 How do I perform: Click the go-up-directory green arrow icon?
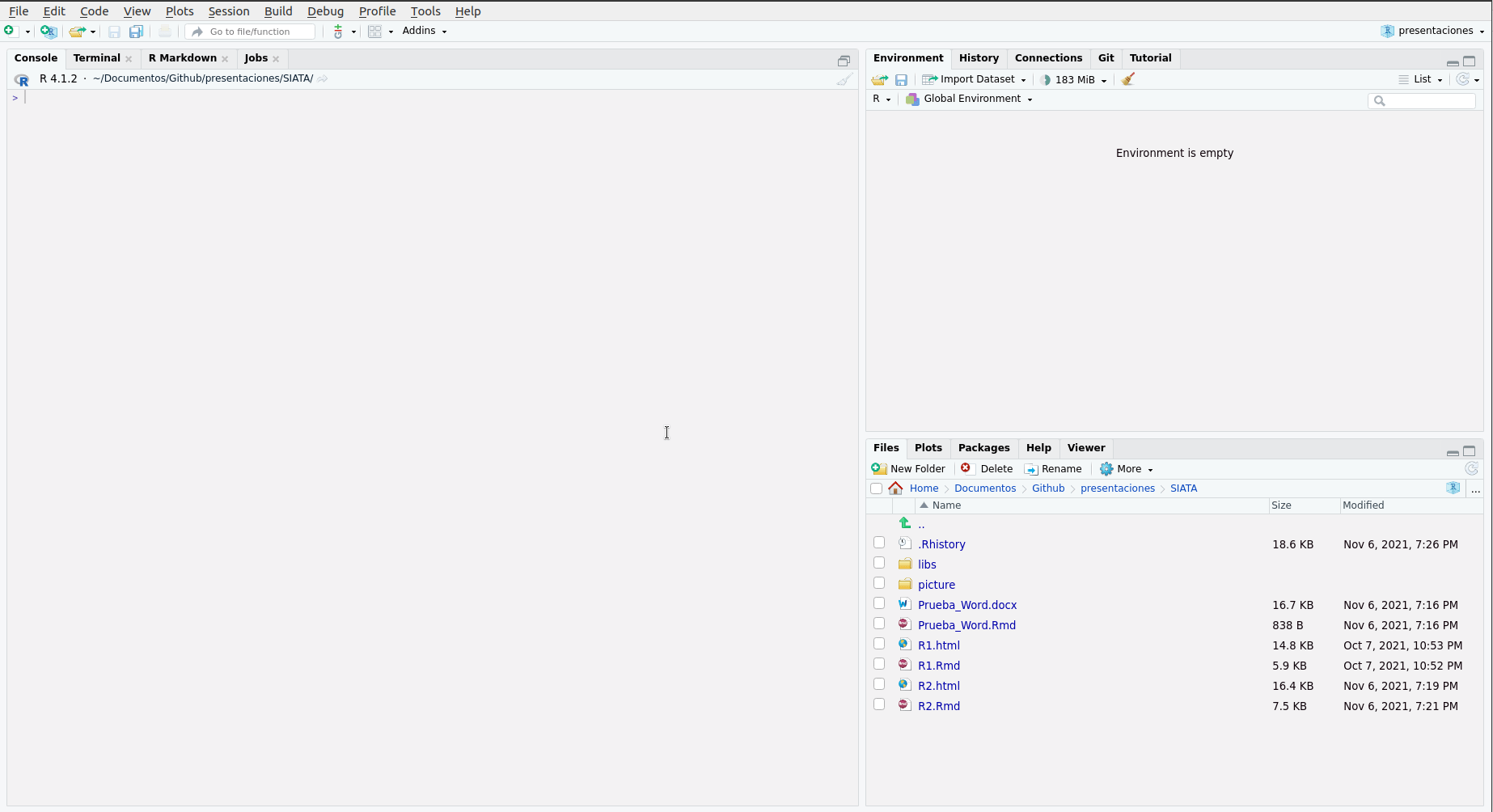[x=905, y=523]
